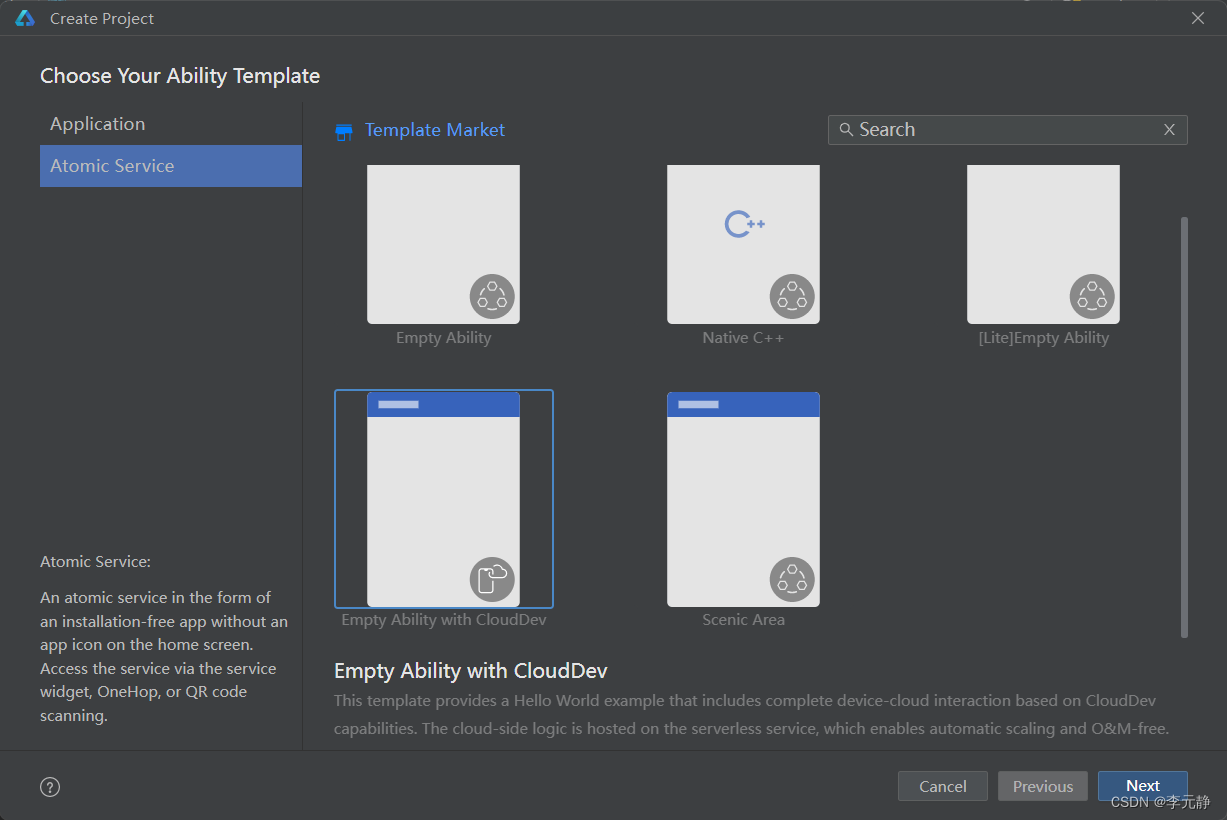Choose the Empty Ability with CloudDev thumbnail
1227x820 pixels.
(x=443, y=499)
